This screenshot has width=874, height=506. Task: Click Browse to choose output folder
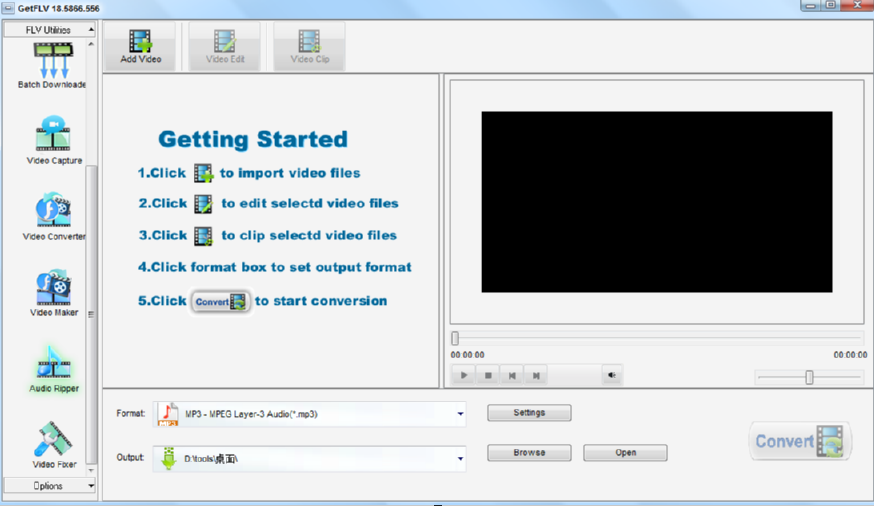(x=529, y=453)
